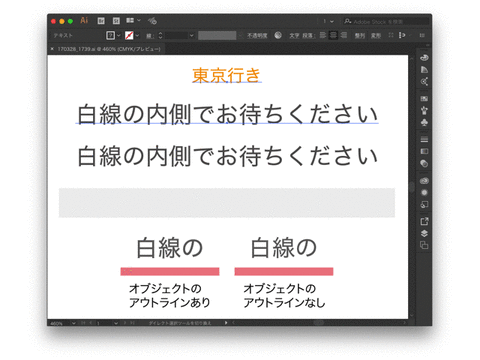
Task: Click the fill color swatch
Action: [110, 35]
